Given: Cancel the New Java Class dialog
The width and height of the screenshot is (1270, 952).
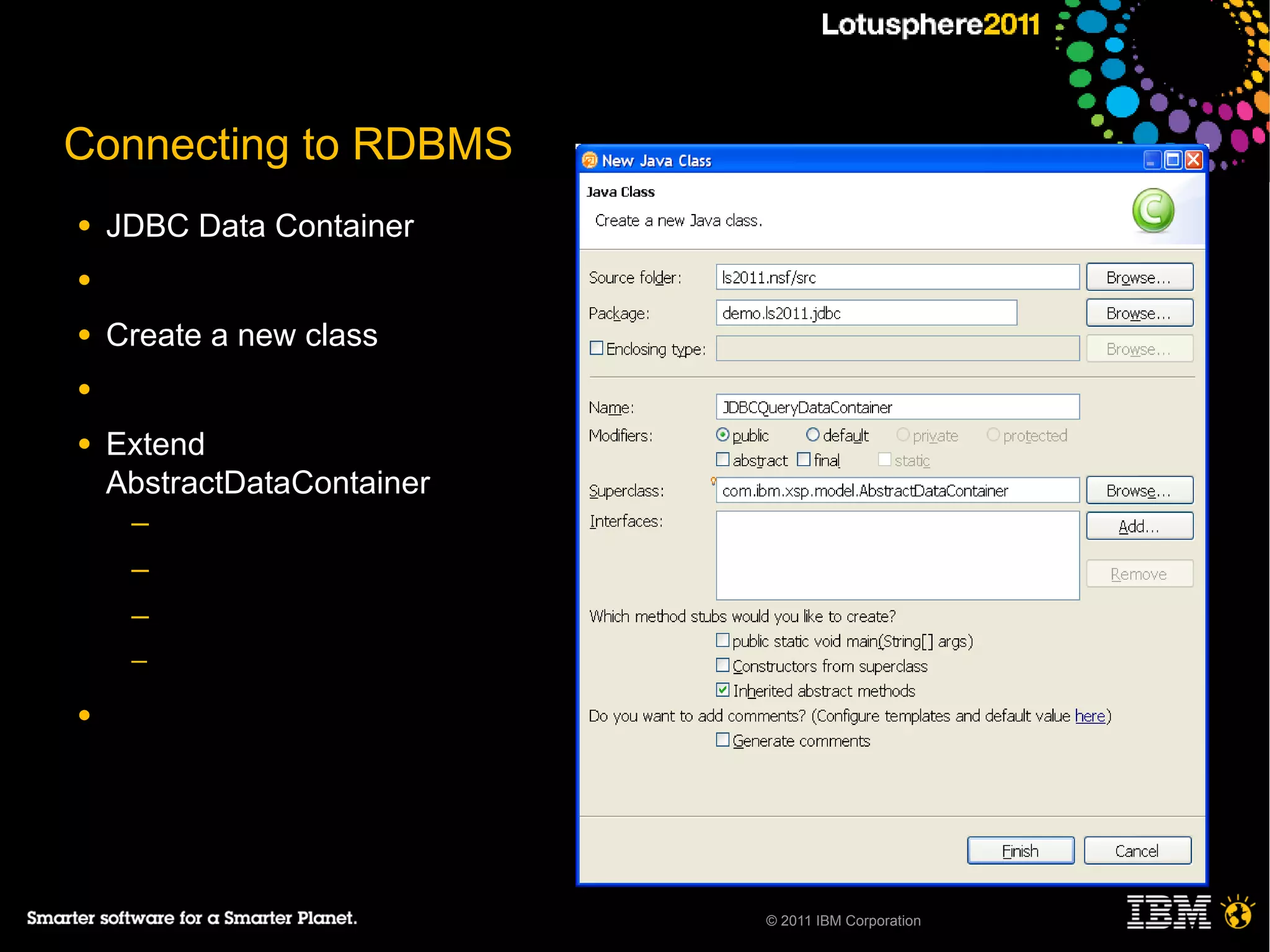Looking at the screenshot, I should (1137, 851).
